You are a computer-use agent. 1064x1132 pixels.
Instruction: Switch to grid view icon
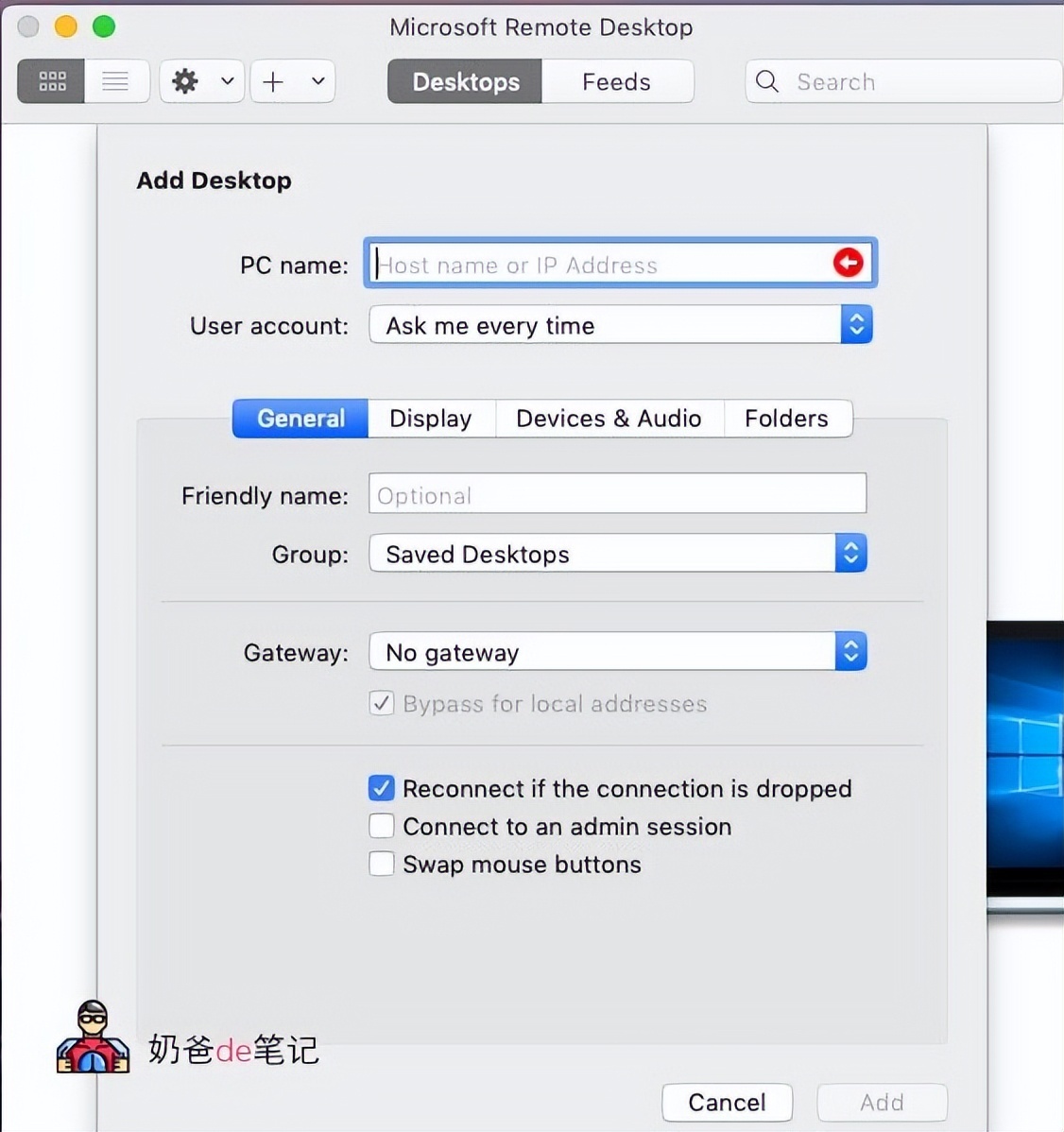click(51, 81)
